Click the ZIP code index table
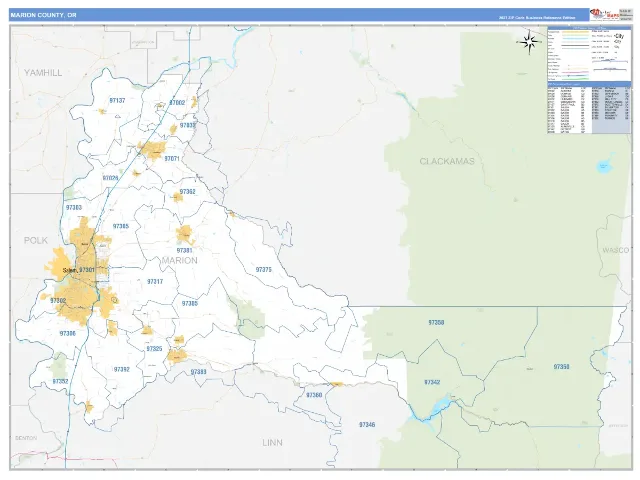 point(589,108)
